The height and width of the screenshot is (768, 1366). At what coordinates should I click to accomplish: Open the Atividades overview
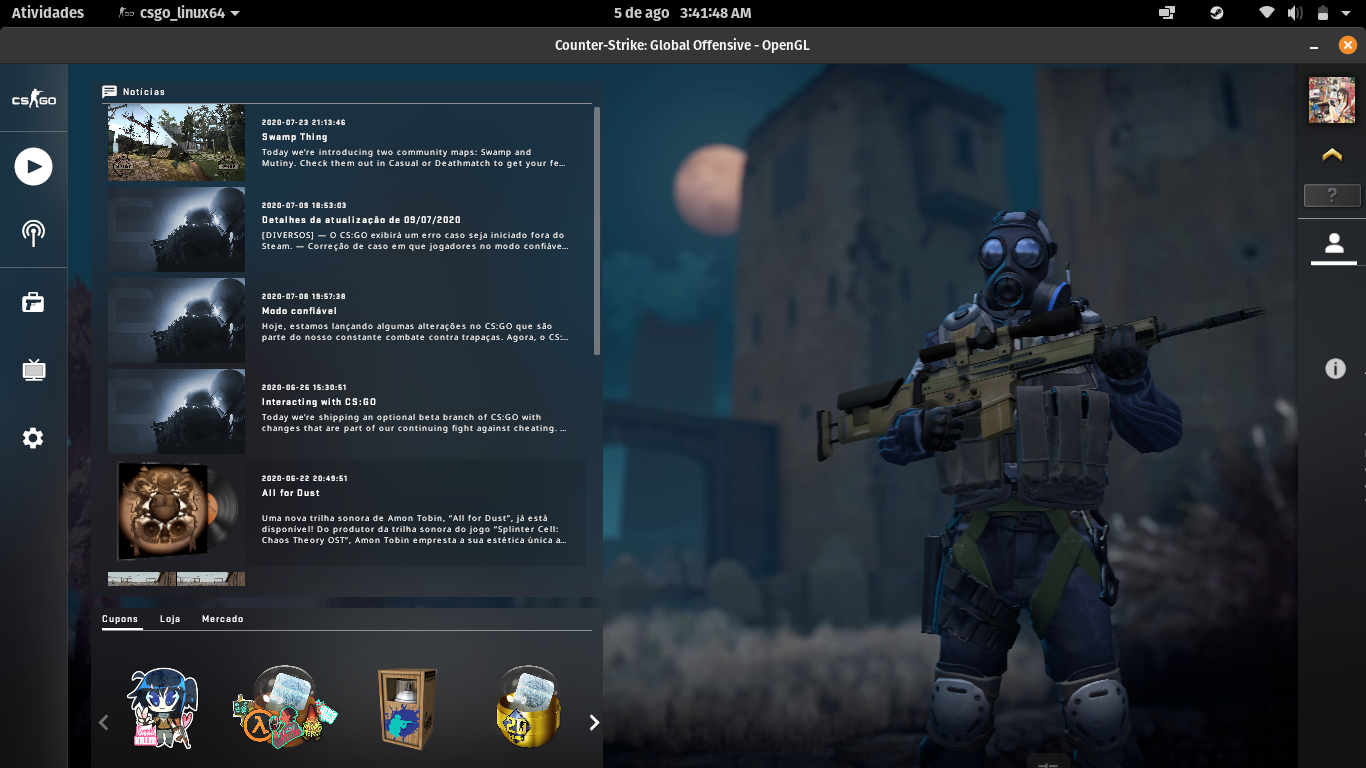(x=48, y=13)
